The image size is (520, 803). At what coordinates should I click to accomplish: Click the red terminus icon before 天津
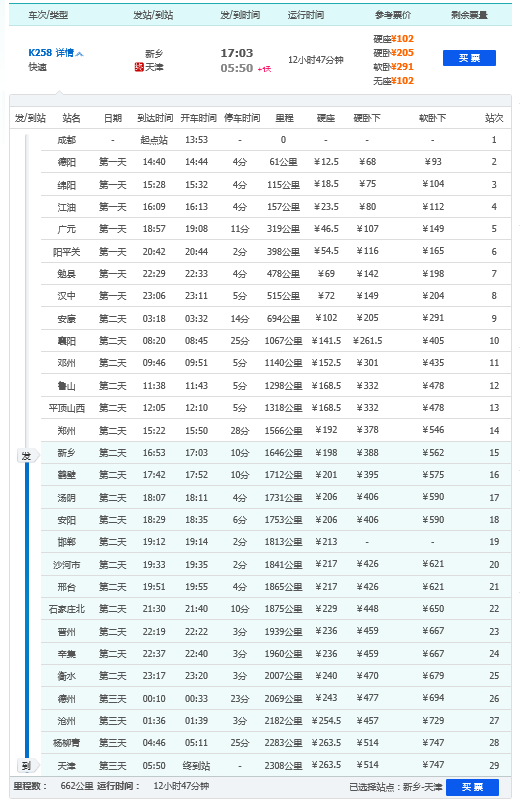[139, 67]
